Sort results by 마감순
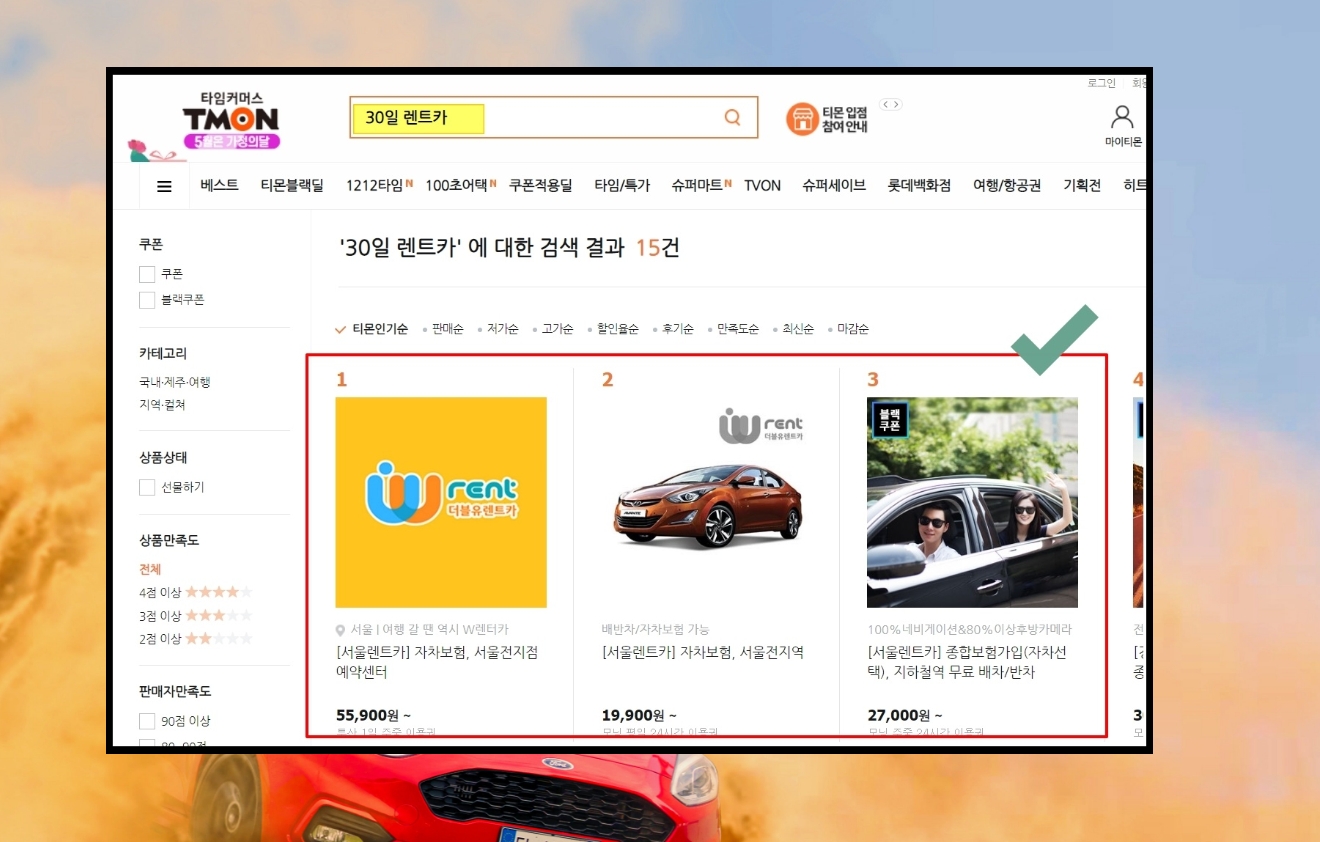This screenshot has width=1320, height=842. (x=852, y=329)
